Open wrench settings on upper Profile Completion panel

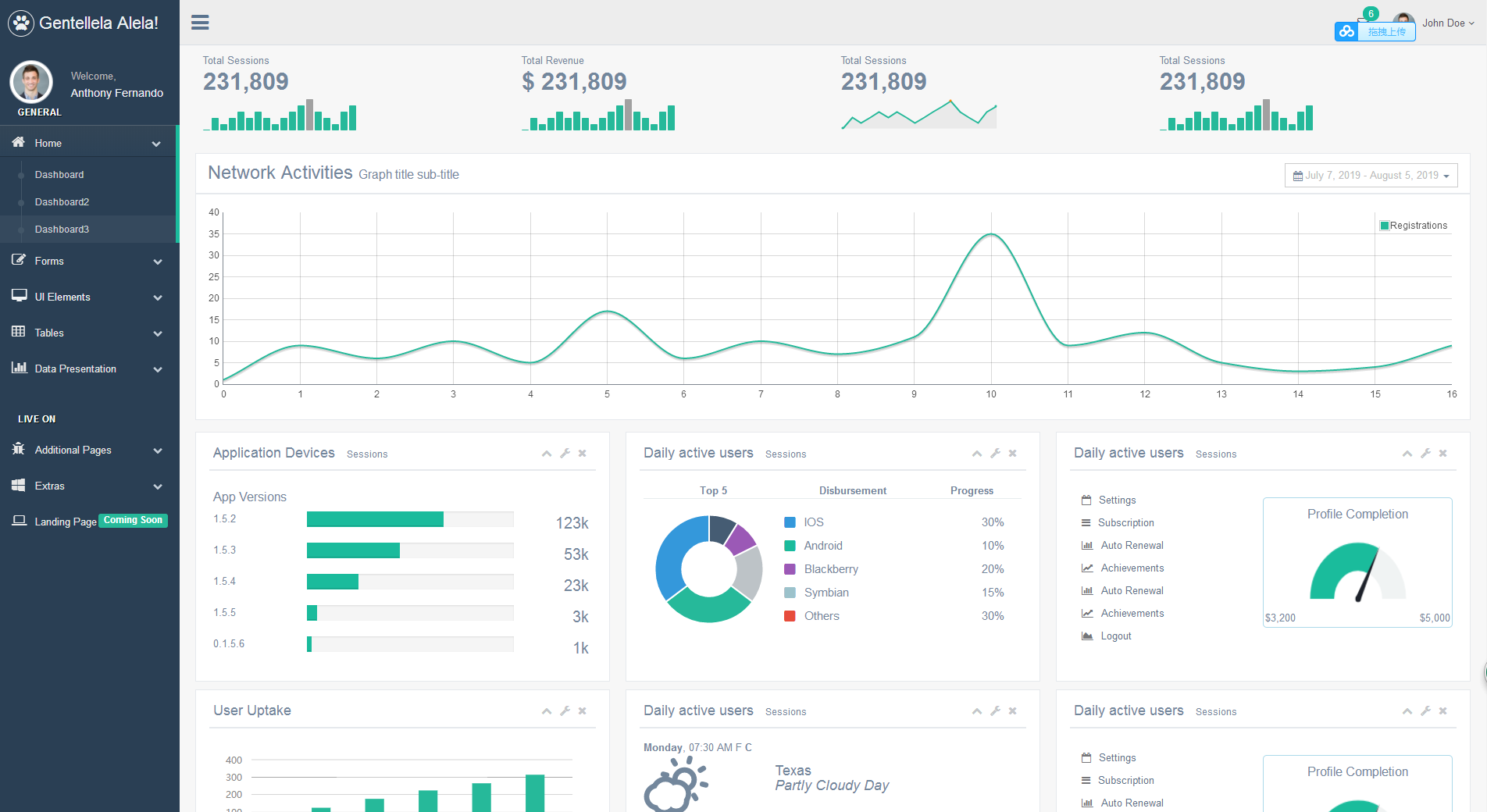click(1425, 453)
